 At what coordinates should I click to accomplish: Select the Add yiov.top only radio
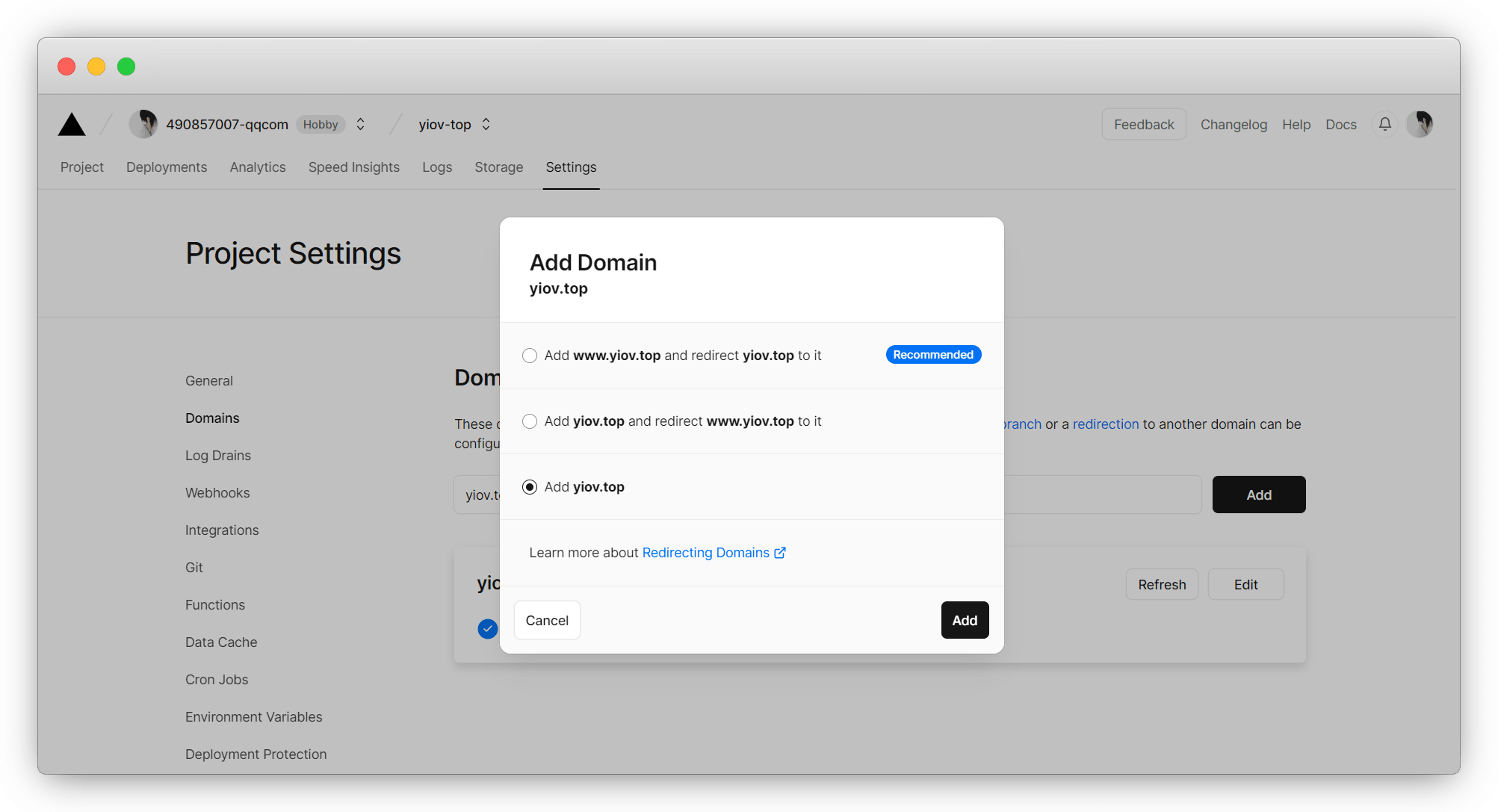530,487
